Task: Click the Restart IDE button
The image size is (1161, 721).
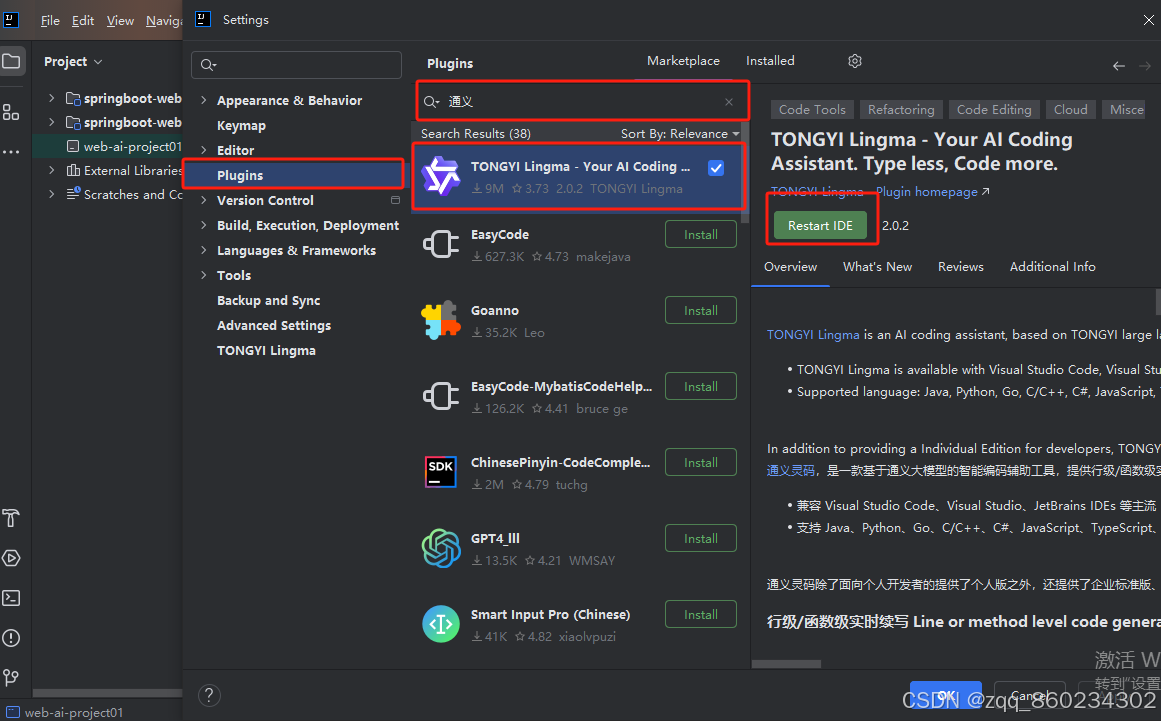Action: tap(820, 226)
